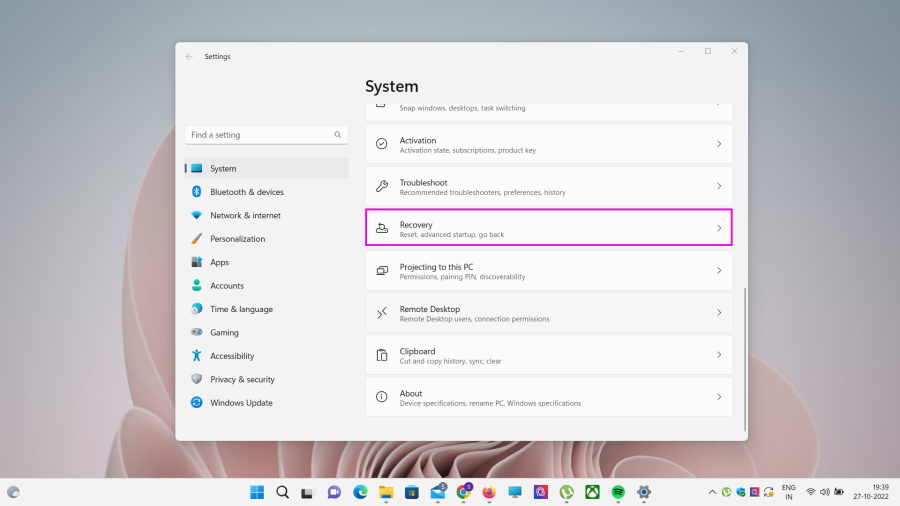Click the About info icon
The image size is (900, 506).
(382, 397)
